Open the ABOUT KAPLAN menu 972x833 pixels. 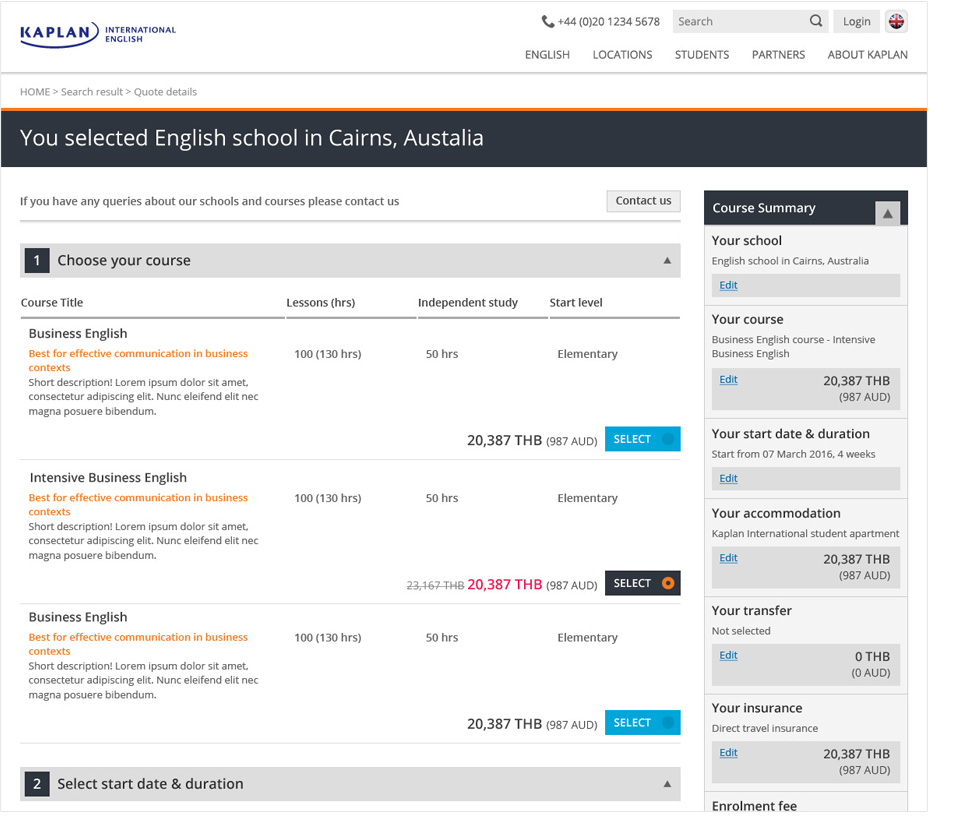pos(867,55)
